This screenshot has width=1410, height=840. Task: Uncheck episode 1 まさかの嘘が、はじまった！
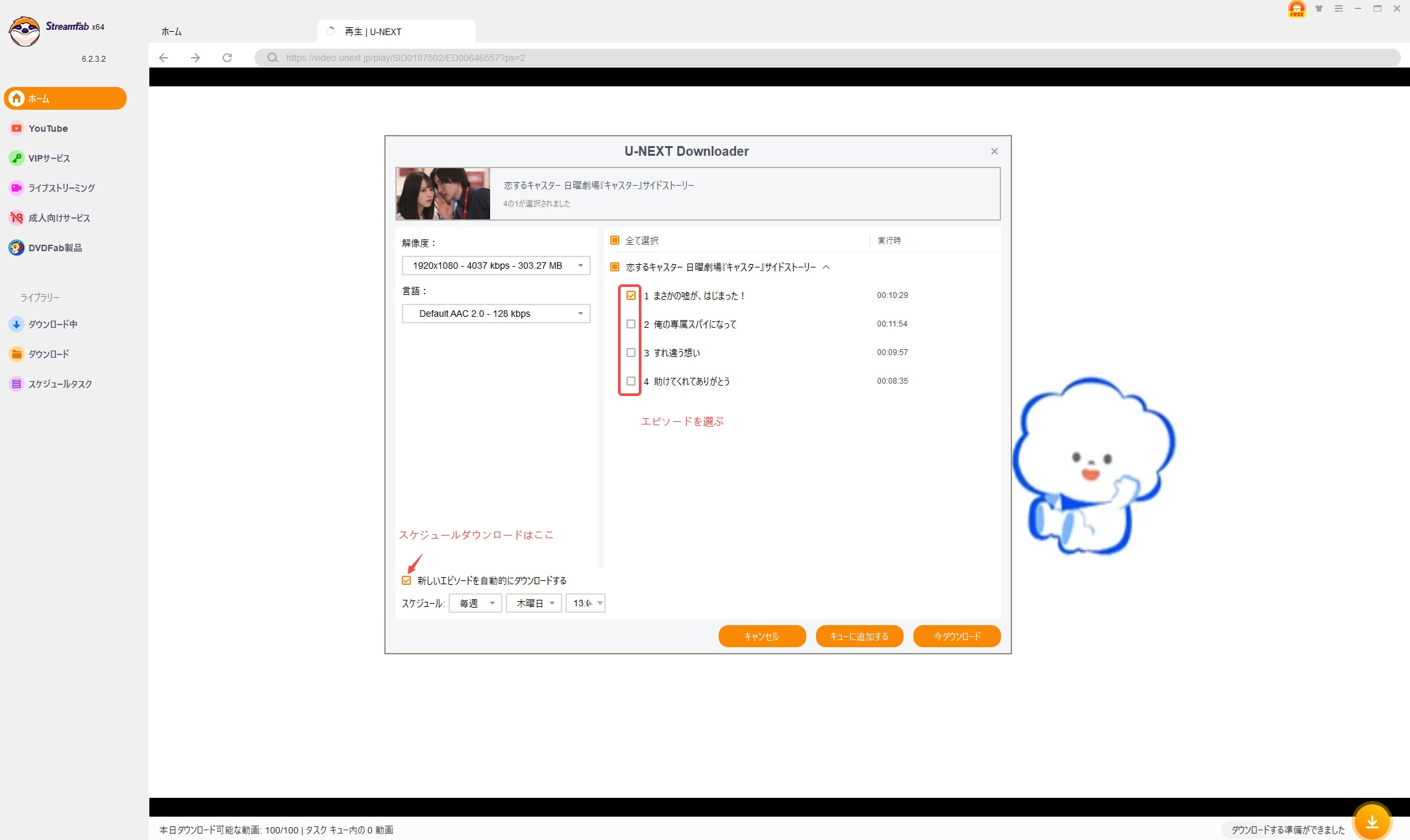631,295
